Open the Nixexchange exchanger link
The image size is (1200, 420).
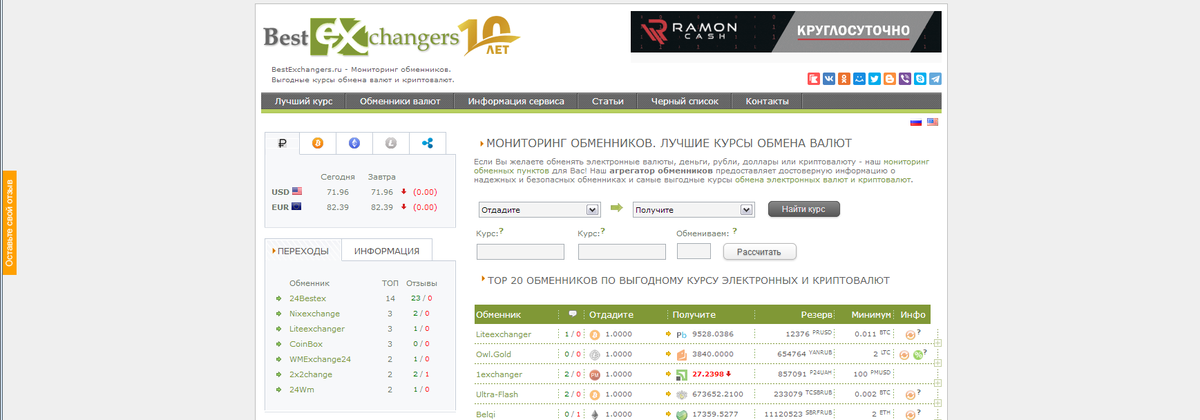coord(313,314)
